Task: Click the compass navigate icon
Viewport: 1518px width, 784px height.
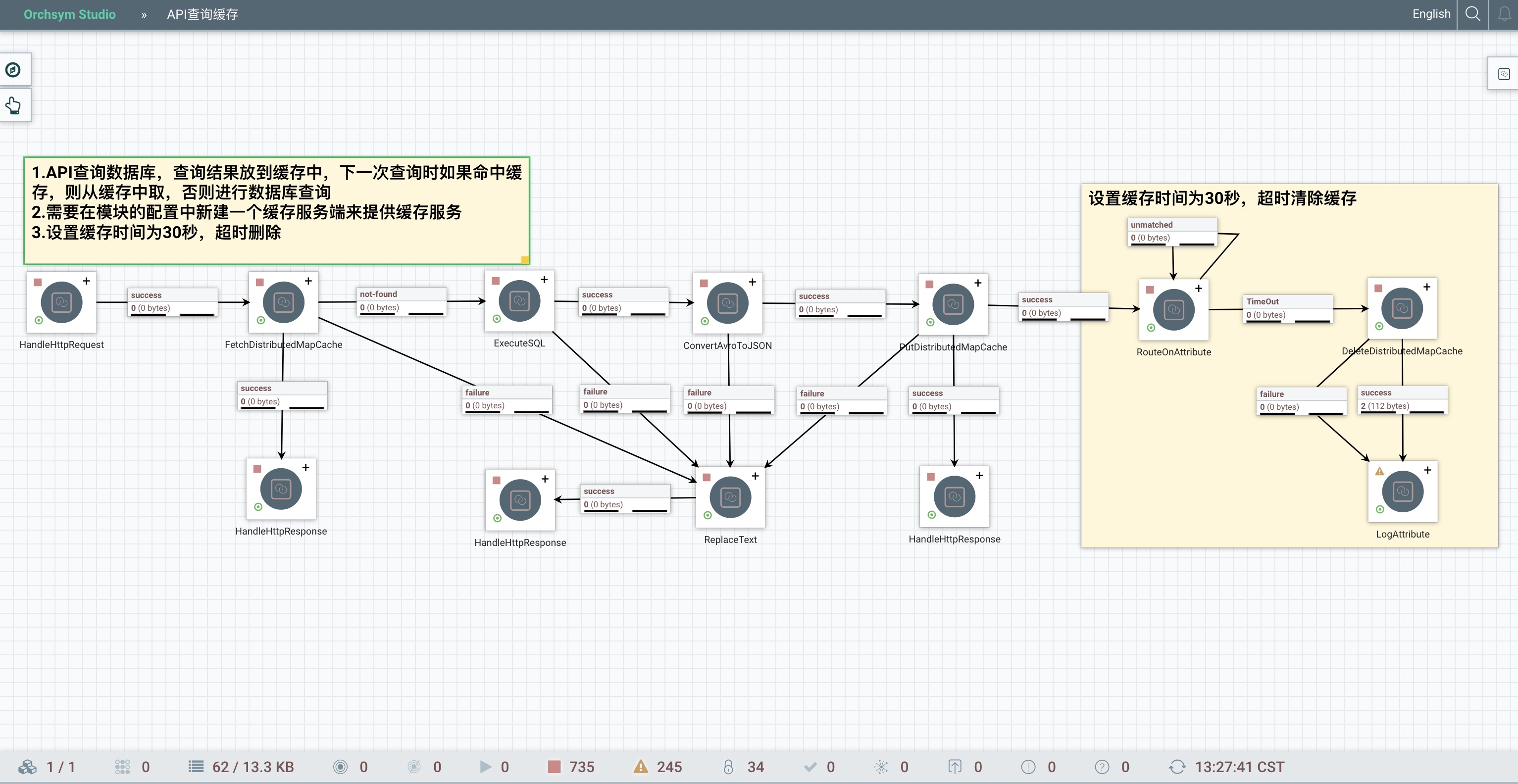Action: tap(13, 70)
